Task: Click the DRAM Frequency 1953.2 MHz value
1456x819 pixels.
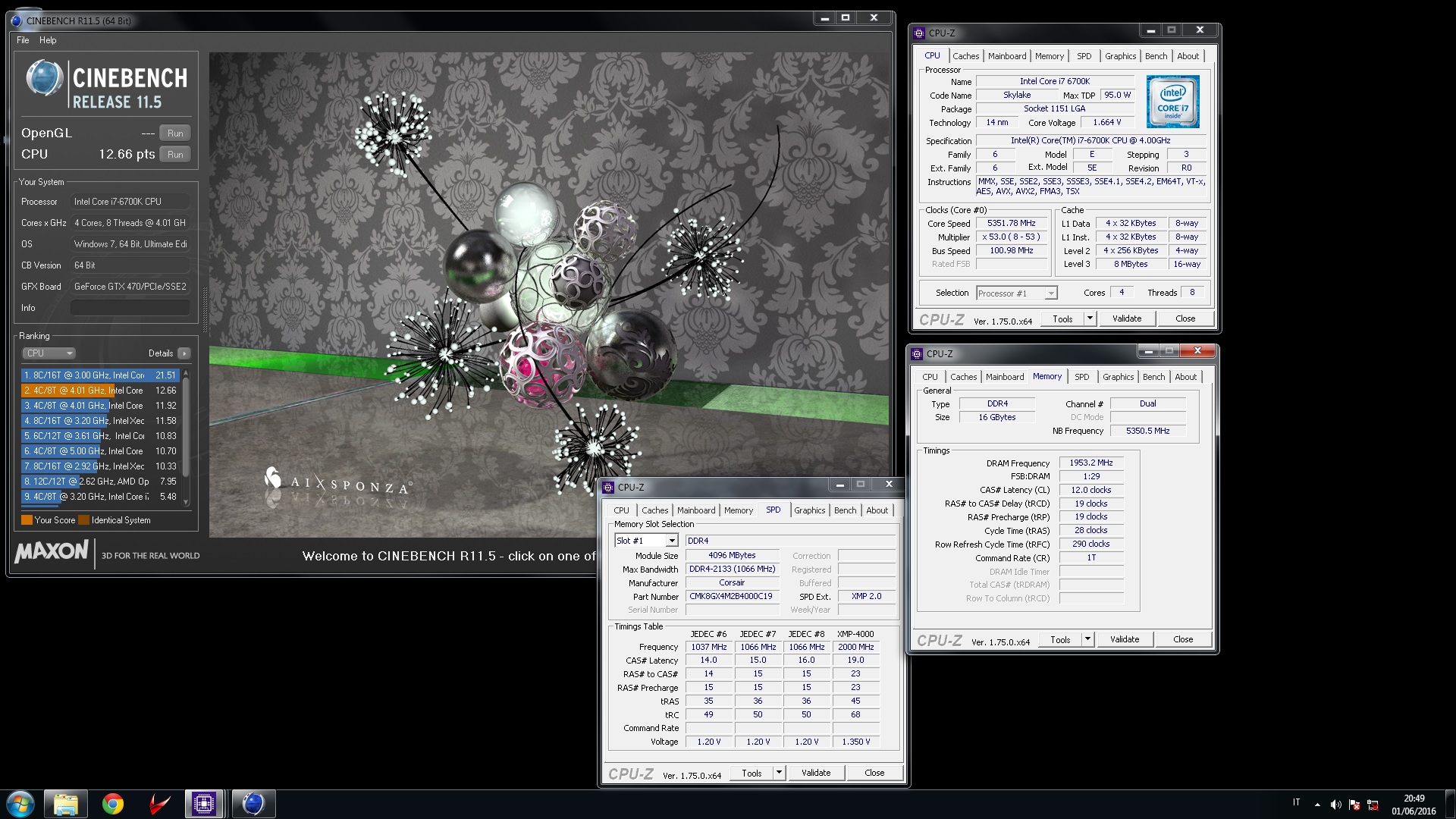Action: (x=1091, y=463)
